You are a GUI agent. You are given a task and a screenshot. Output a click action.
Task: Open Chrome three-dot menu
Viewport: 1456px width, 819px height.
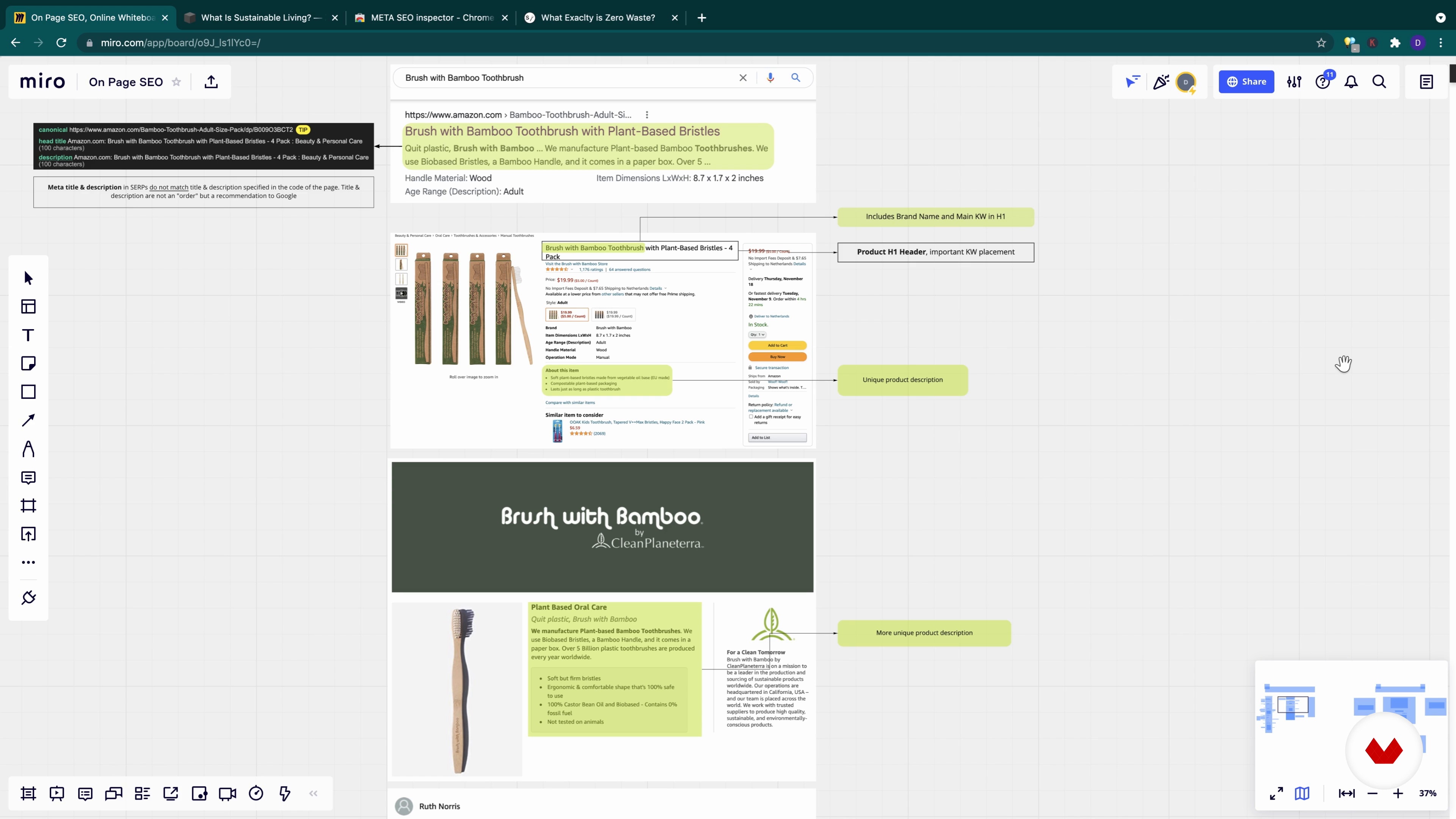coord(1441,42)
